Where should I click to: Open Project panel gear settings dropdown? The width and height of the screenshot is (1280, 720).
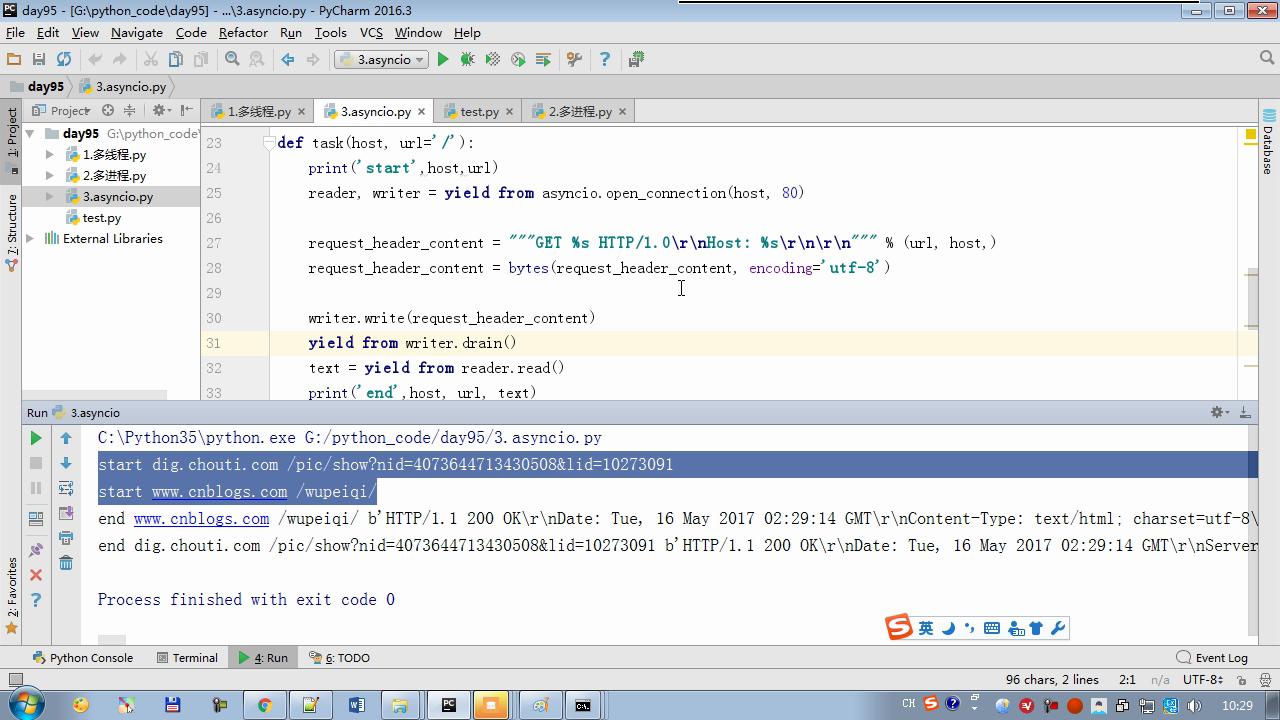click(161, 111)
